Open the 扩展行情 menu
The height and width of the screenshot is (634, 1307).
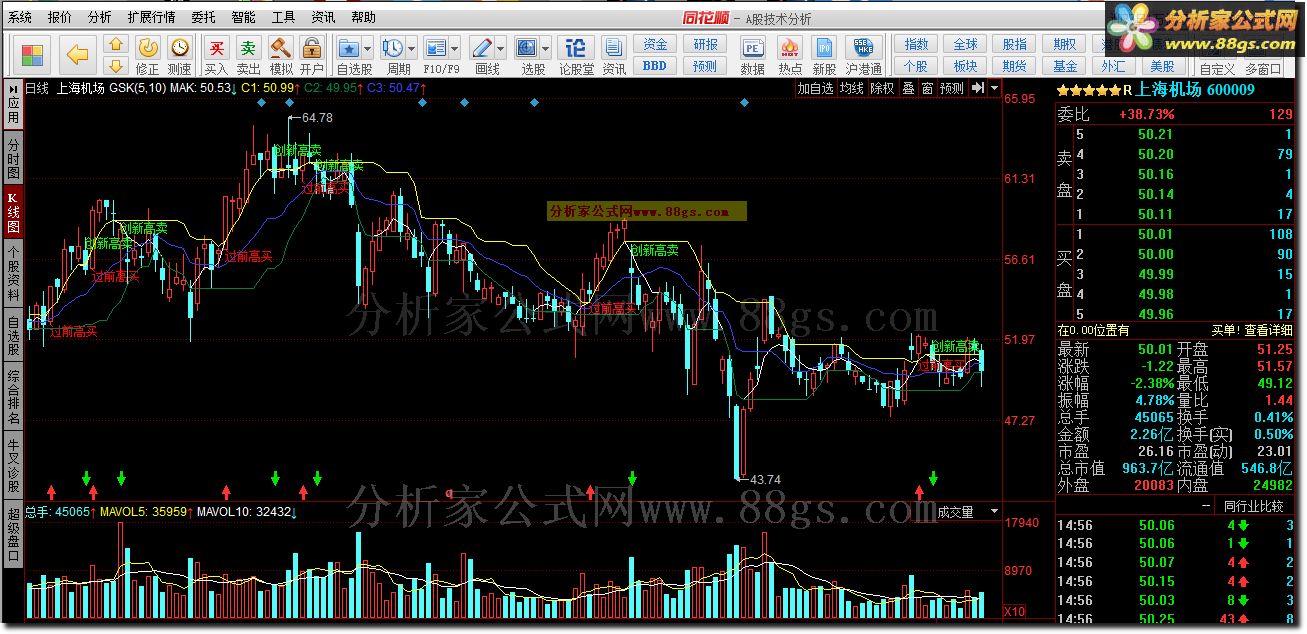click(152, 17)
